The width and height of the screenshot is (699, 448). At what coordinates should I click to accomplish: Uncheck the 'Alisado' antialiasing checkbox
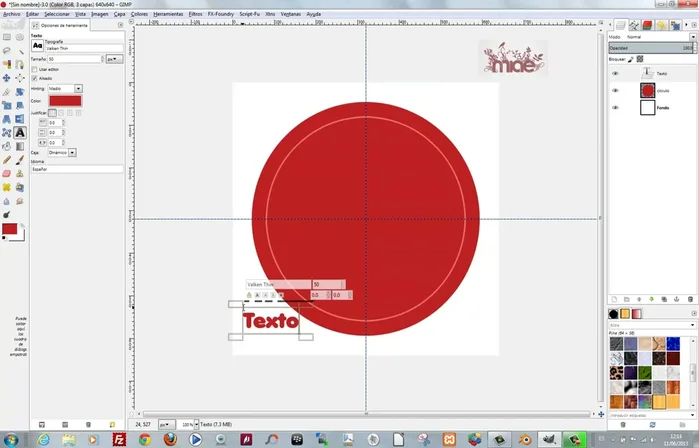[34, 78]
